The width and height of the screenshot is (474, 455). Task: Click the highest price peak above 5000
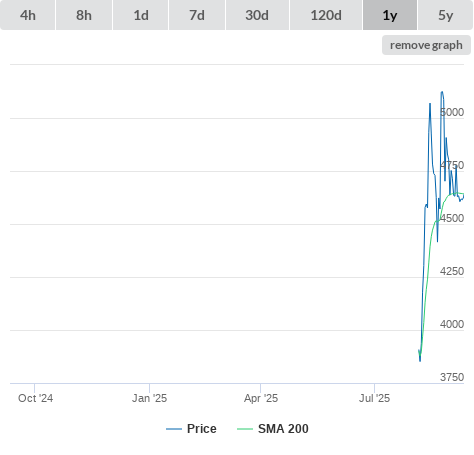(442, 92)
